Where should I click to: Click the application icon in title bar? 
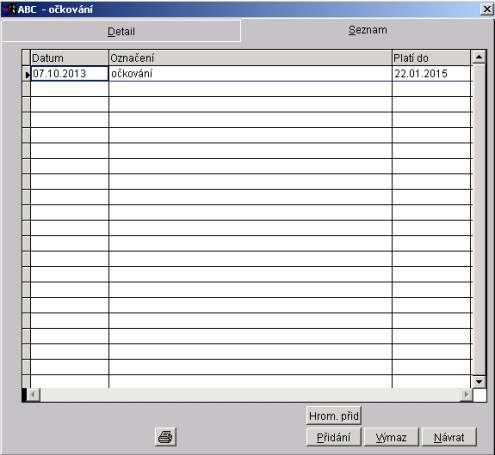coord(9,9)
